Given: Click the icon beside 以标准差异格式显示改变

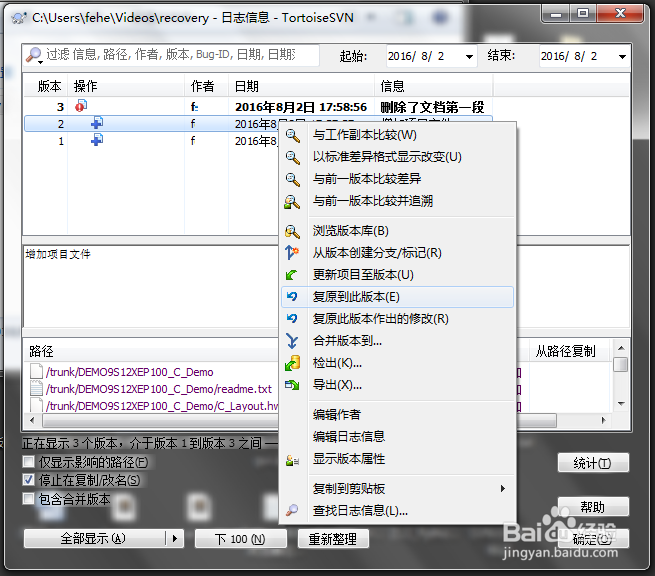Looking at the screenshot, I should coord(292,157).
